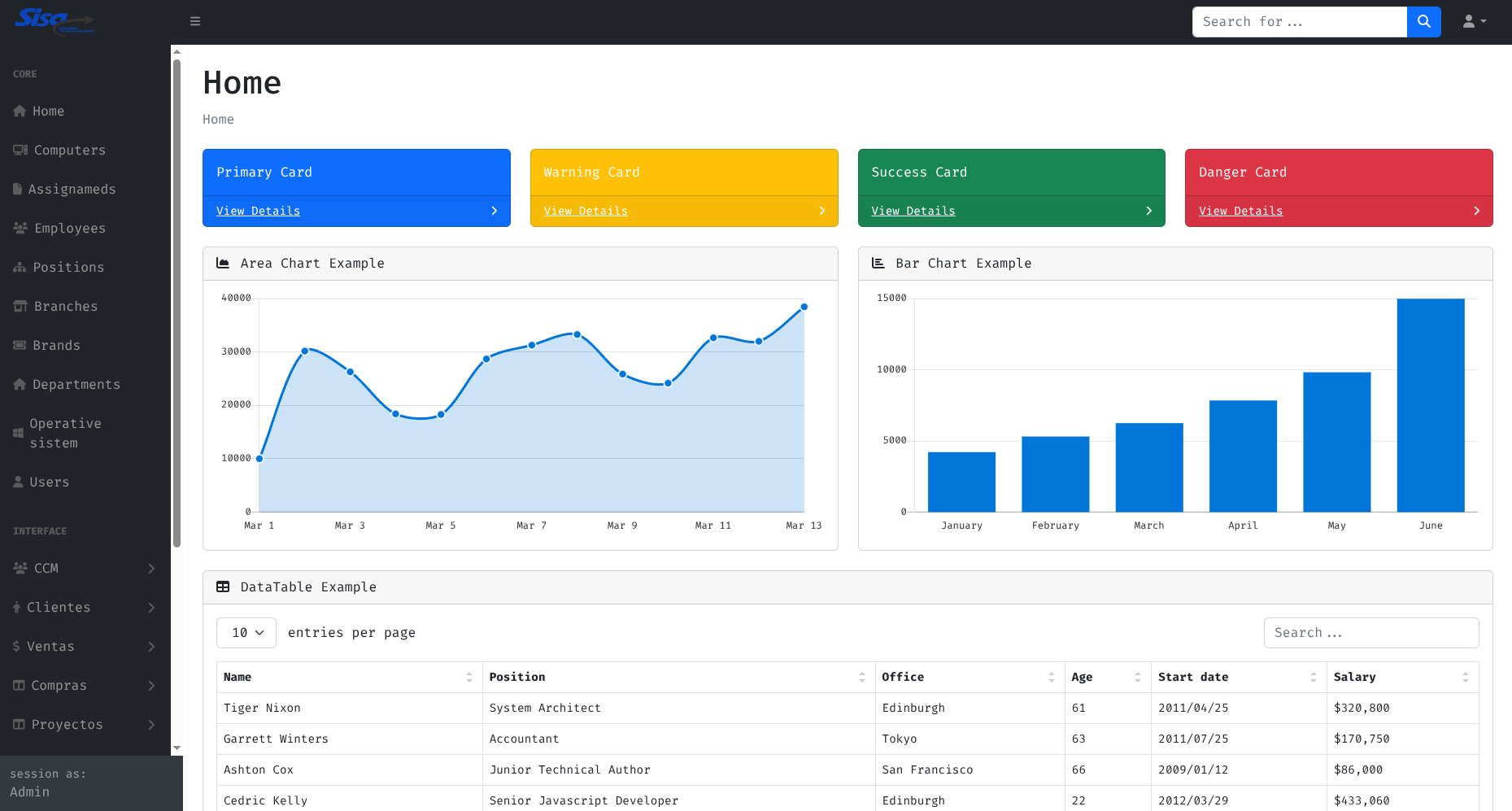Click the Primary Card arrow icon
The height and width of the screenshot is (811, 1512).
click(x=494, y=211)
